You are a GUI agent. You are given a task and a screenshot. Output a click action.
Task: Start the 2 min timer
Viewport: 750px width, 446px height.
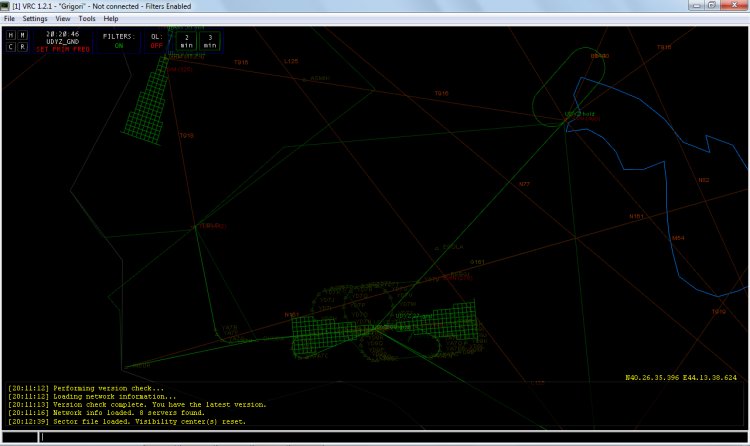[187, 41]
